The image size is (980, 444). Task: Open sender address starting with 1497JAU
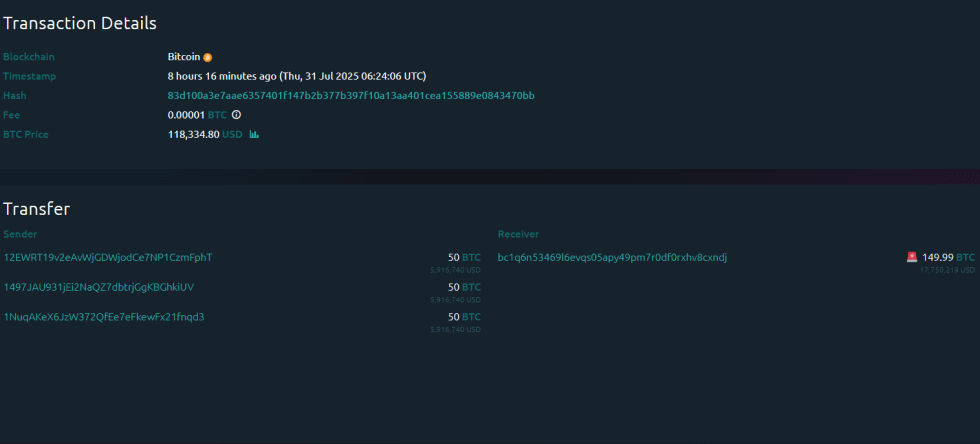[99, 287]
